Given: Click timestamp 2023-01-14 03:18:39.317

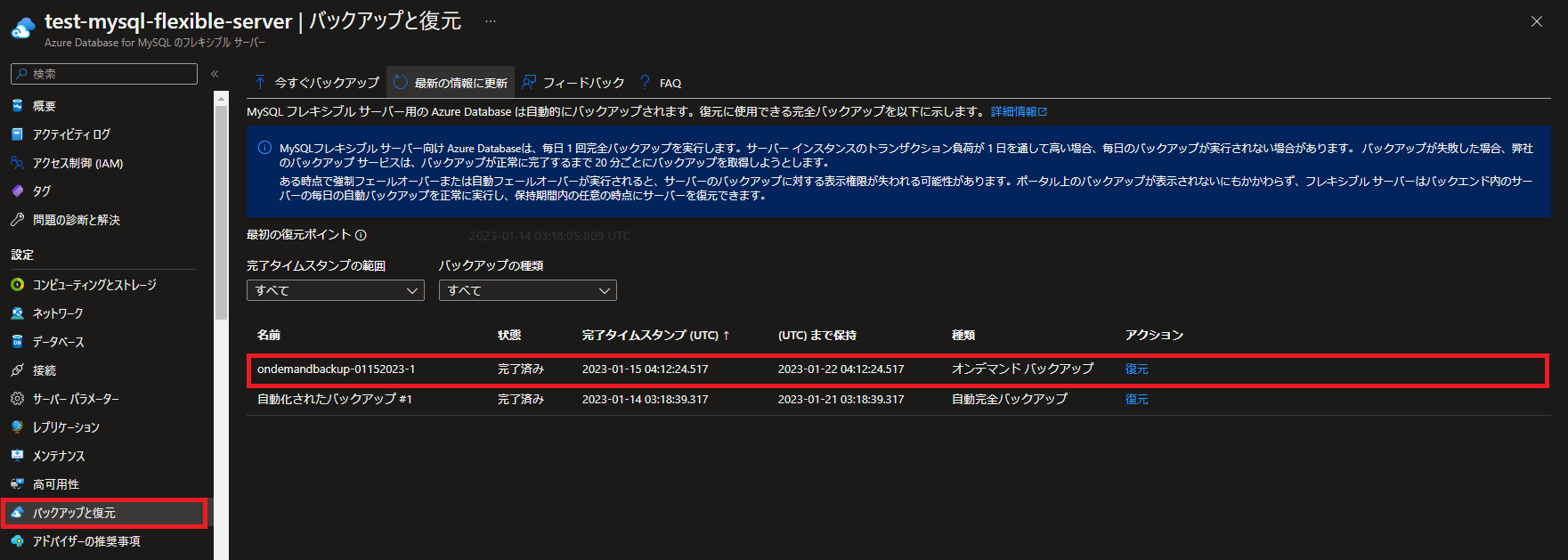Looking at the screenshot, I should click(x=646, y=400).
